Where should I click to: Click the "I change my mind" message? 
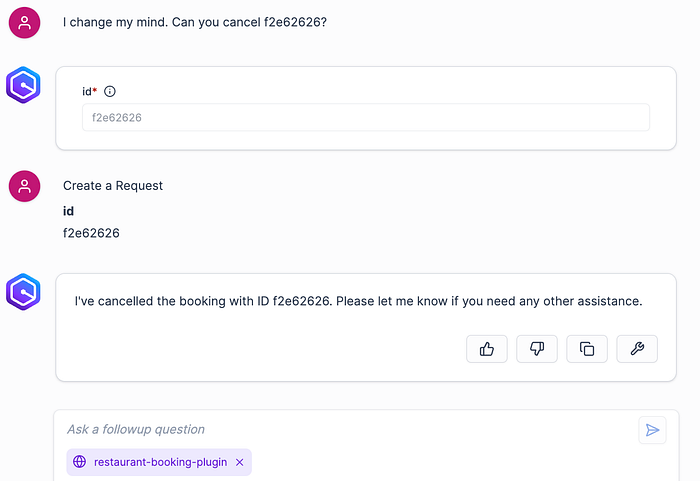195,22
